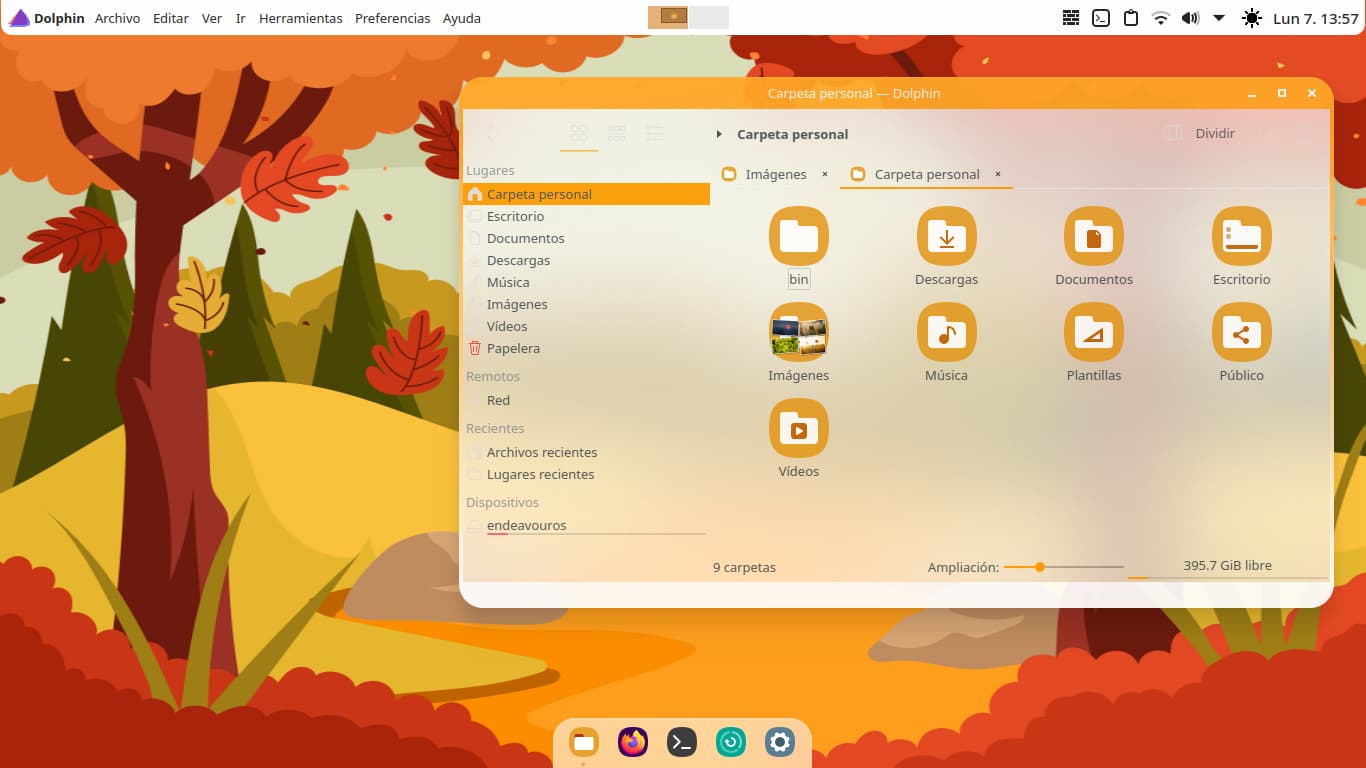Open the Imágenes folder with photo thumbnails

tap(798, 333)
